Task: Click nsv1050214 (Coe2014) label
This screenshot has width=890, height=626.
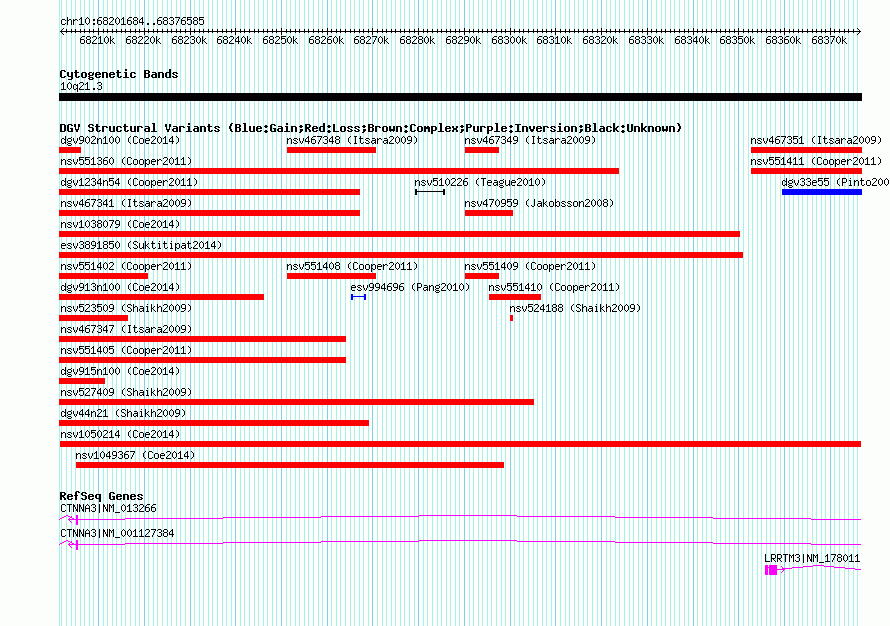Action: point(120,435)
